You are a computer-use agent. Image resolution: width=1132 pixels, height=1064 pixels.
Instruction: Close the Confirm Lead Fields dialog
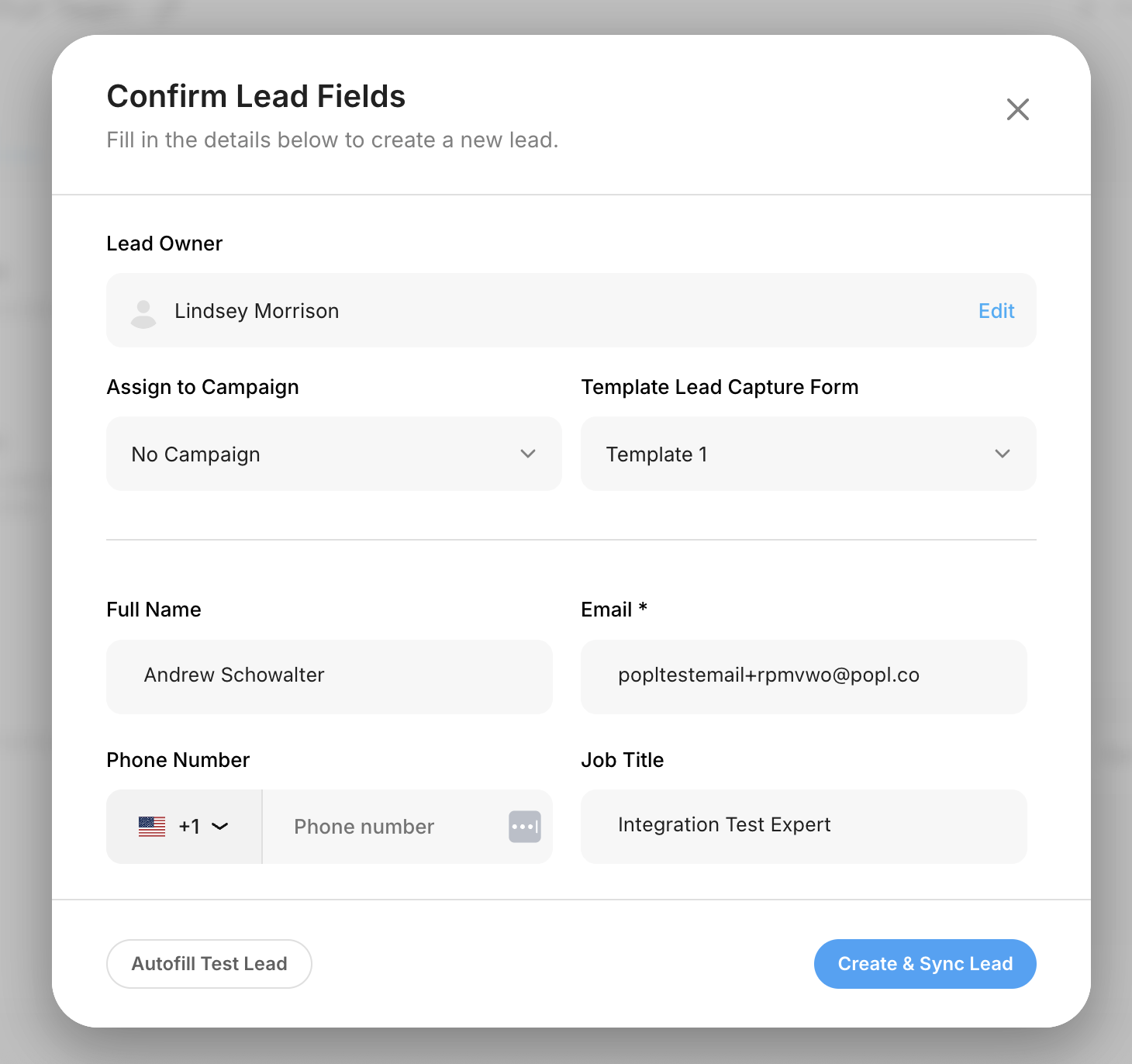click(x=1017, y=109)
